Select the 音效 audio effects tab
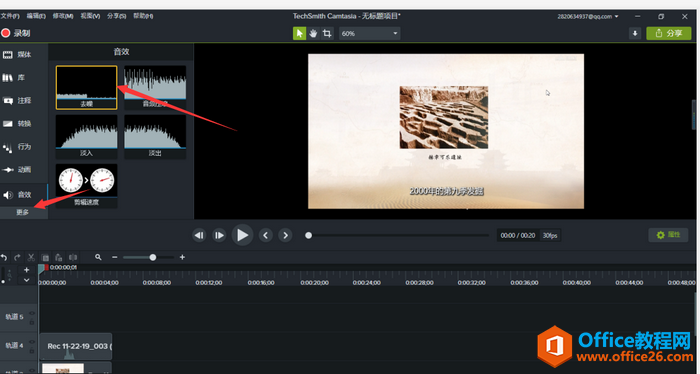The width and height of the screenshot is (700, 374). [x=24, y=195]
